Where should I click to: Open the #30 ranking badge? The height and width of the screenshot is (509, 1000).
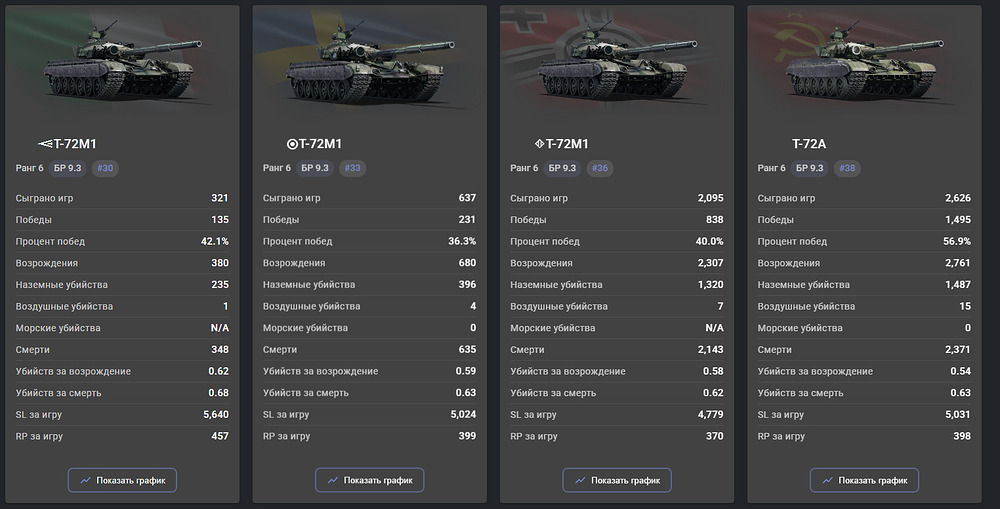click(x=105, y=168)
